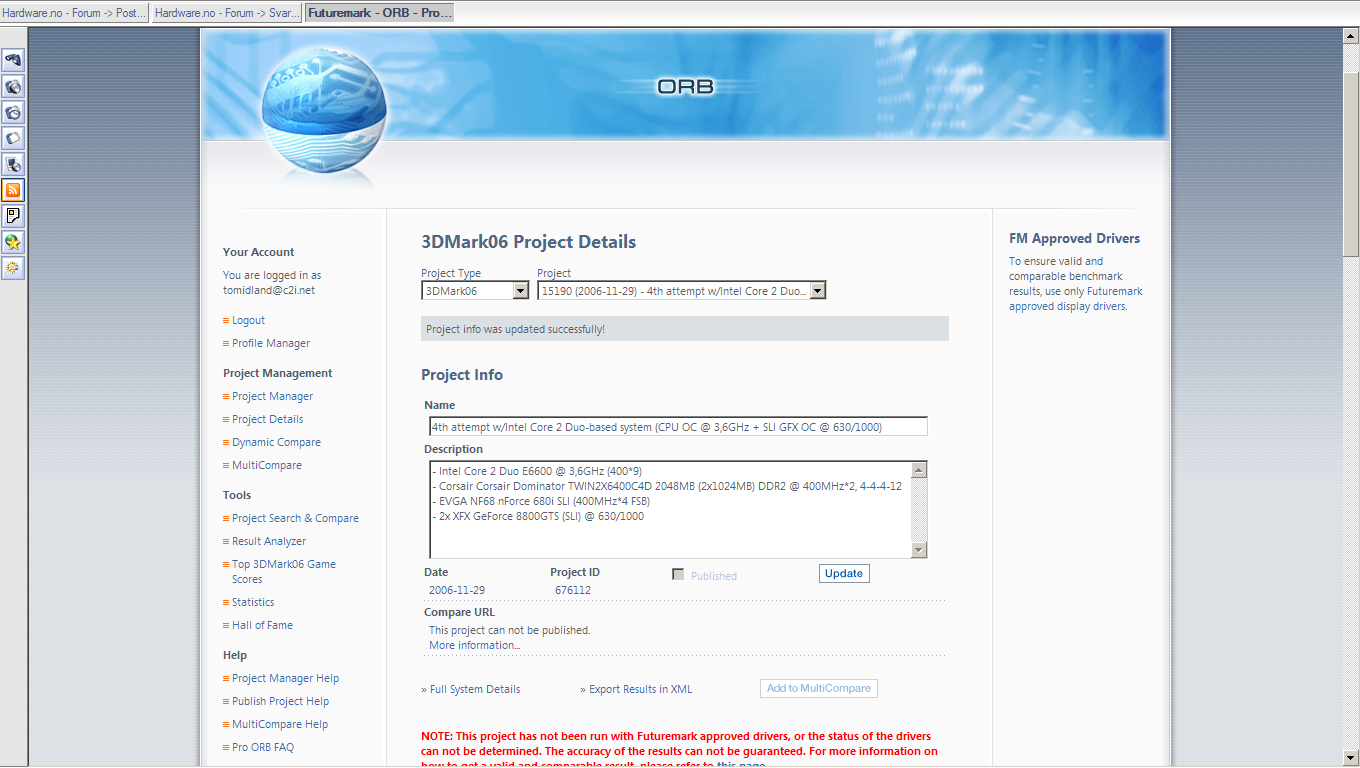Open the Result Analyzer link
This screenshot has height=768, width=1360.
[269, 542]
